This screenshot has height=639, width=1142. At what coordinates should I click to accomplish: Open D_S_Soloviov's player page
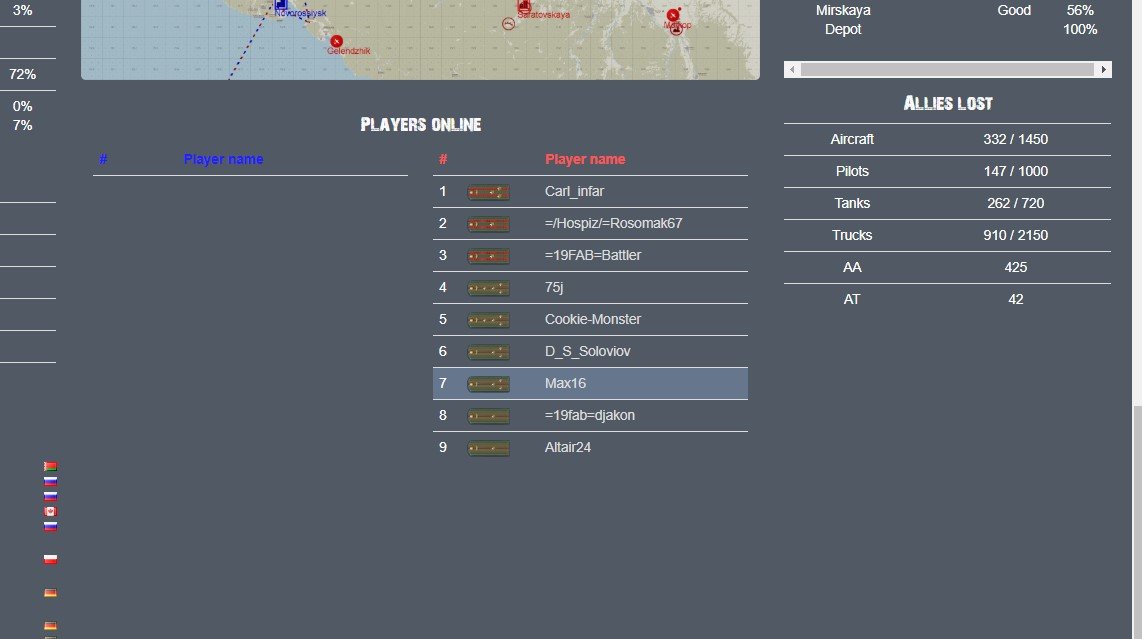(x=587, y=352)
